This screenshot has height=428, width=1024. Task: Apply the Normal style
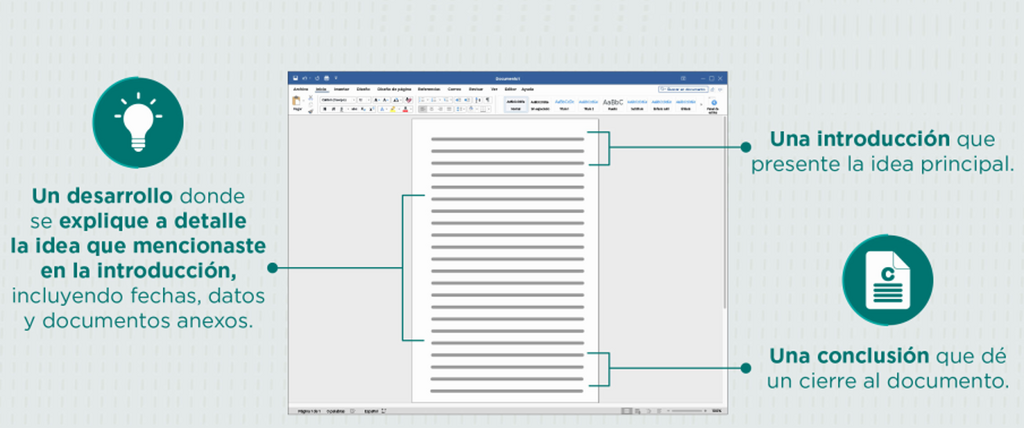pyautogui.click(x=515, y=104)
